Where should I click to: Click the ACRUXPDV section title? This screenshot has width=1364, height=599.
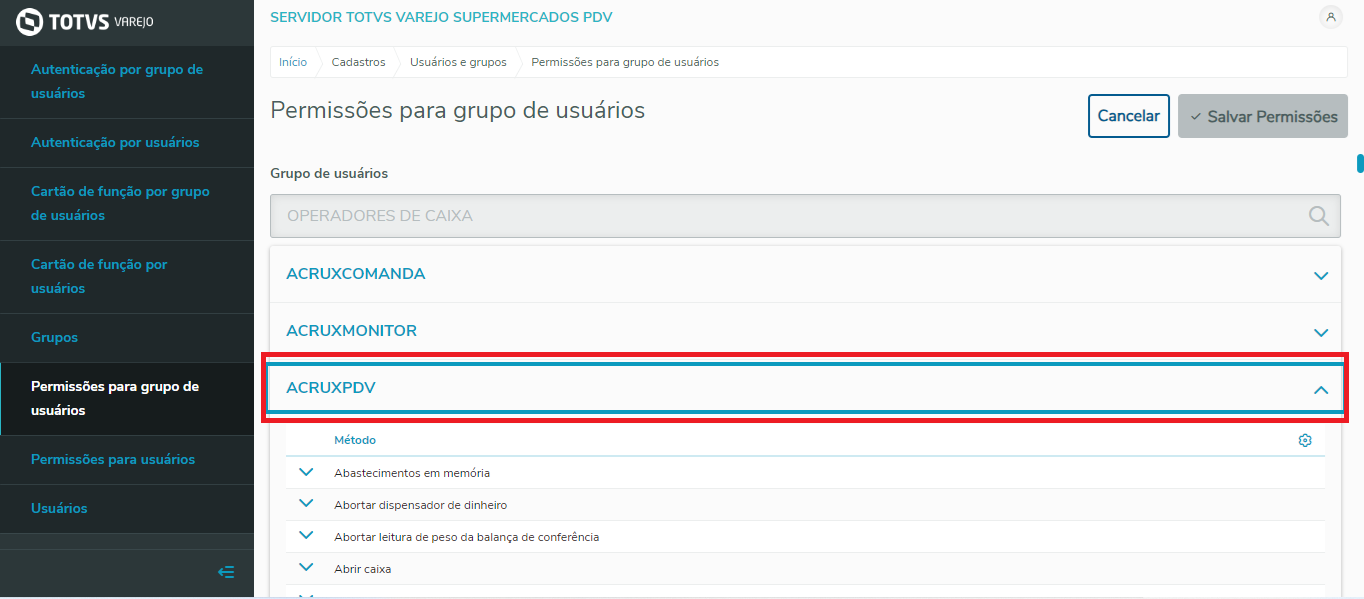pos(331,388)
